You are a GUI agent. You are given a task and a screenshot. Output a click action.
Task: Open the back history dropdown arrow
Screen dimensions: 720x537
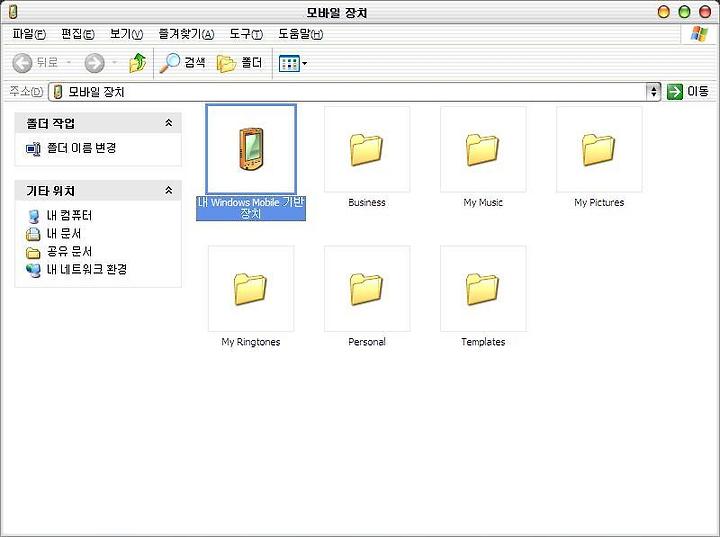coord(69,62)
